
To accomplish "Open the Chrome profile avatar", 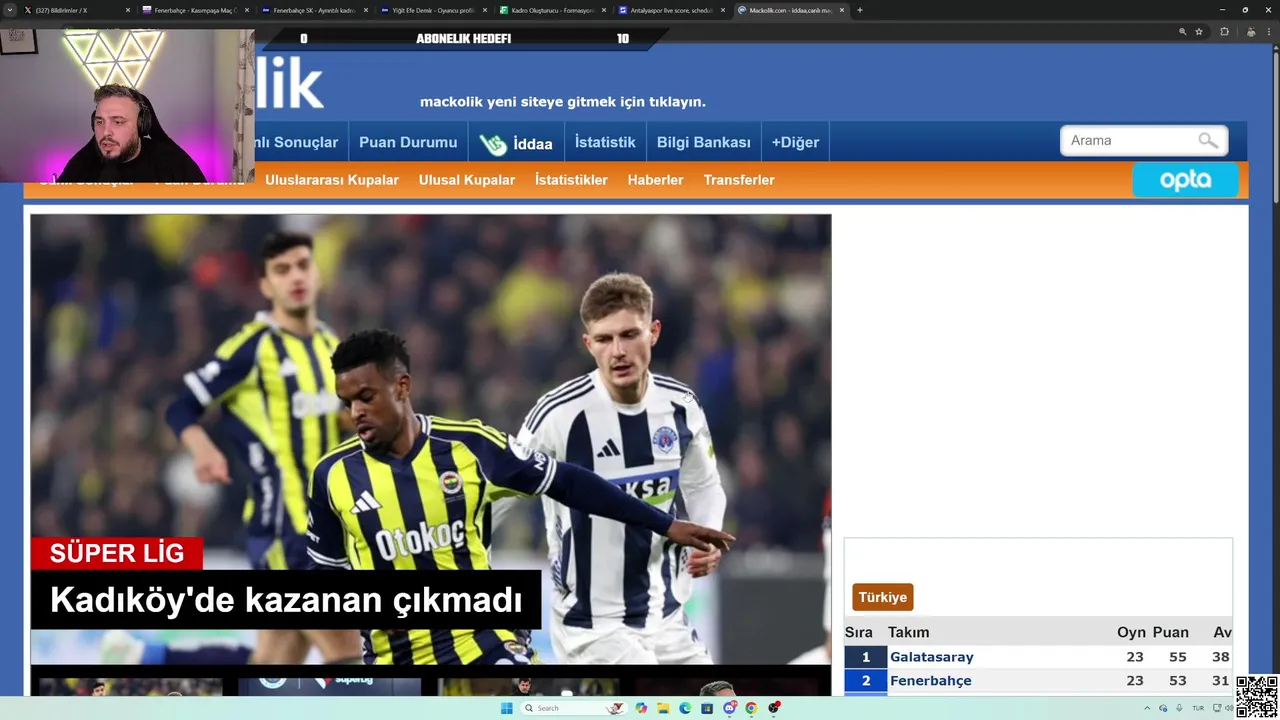I will point(1250,32).
